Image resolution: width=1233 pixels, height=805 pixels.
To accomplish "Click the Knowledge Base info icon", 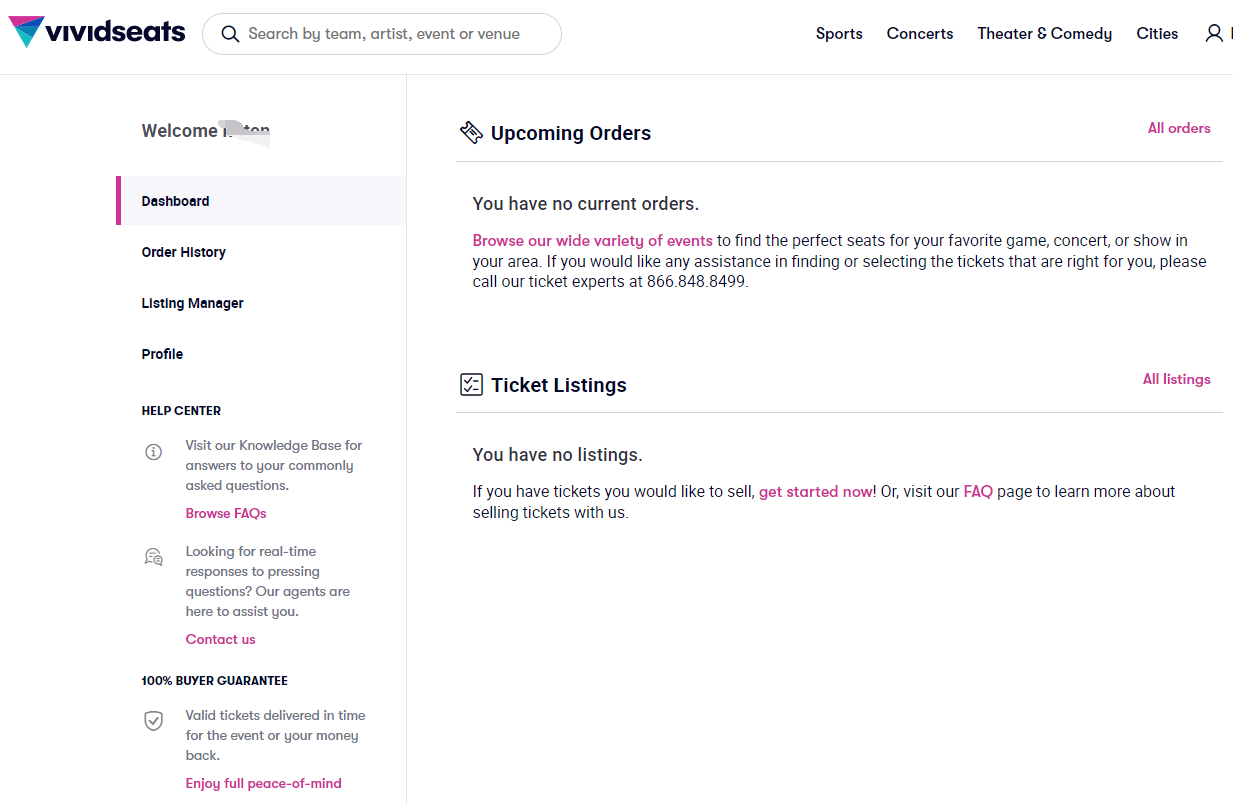I will (153, 452).
